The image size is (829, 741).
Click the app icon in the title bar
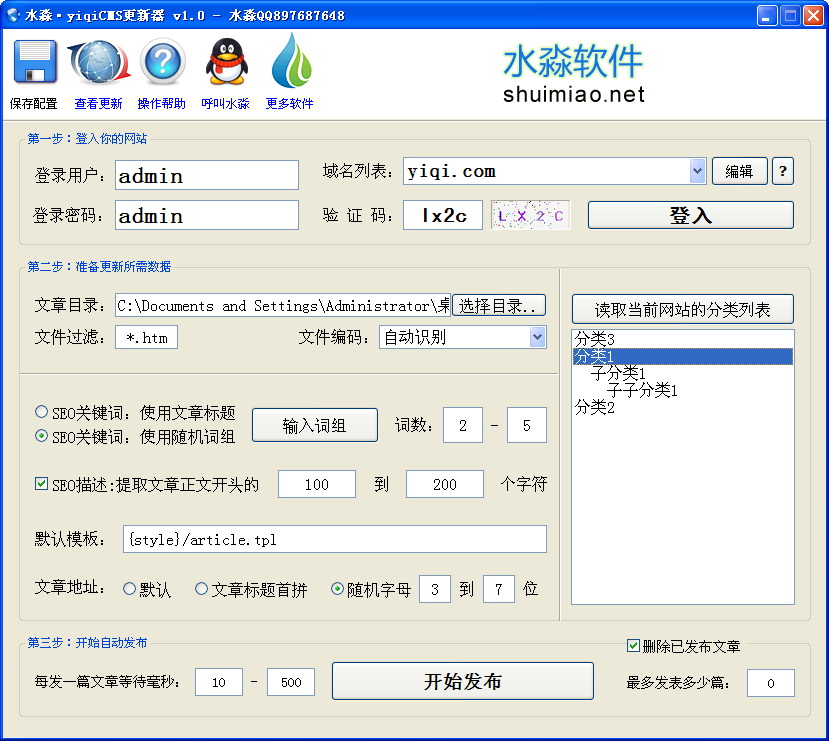pos(12,15)
